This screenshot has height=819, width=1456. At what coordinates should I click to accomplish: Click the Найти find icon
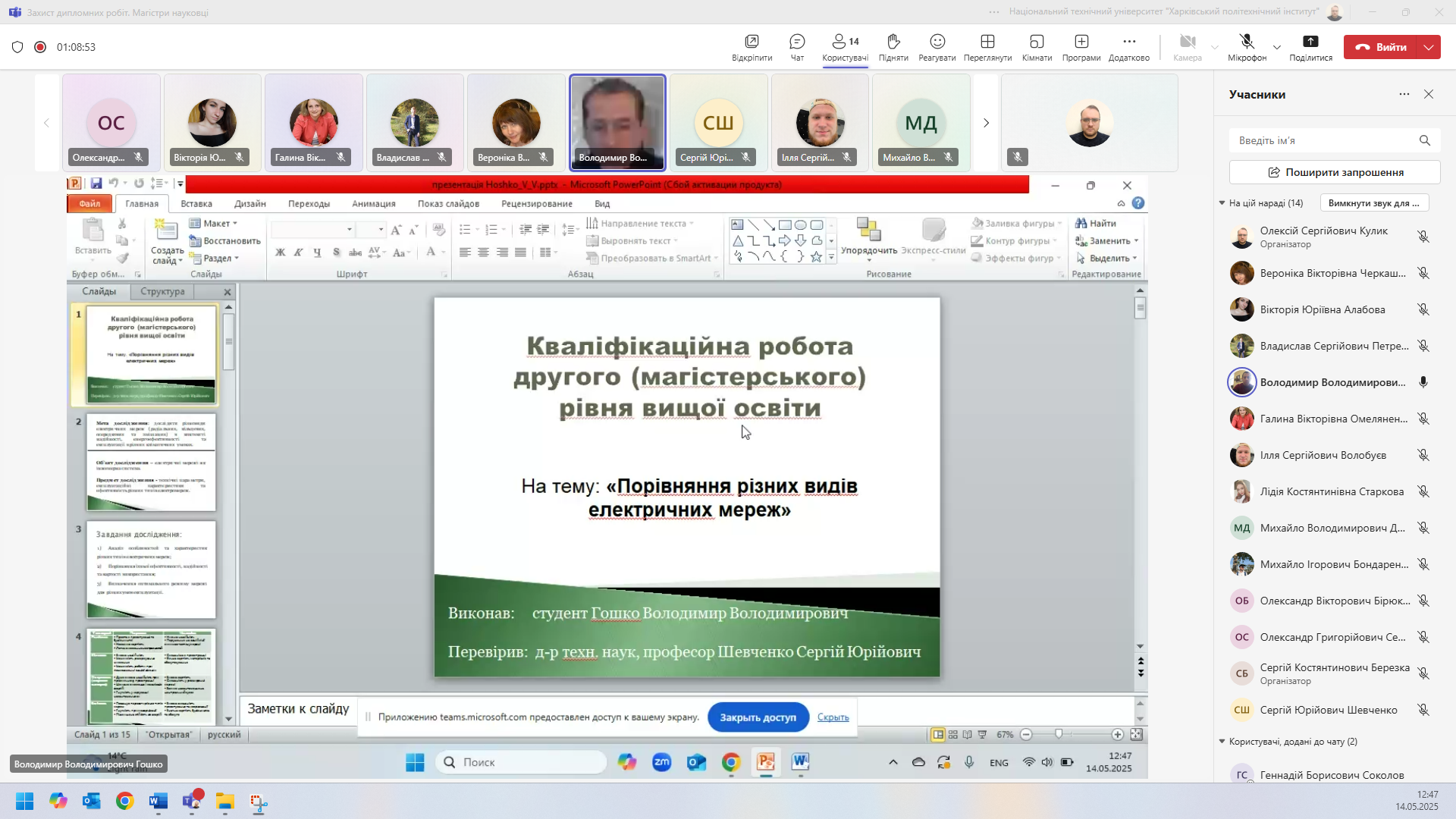coord(1096,223)
